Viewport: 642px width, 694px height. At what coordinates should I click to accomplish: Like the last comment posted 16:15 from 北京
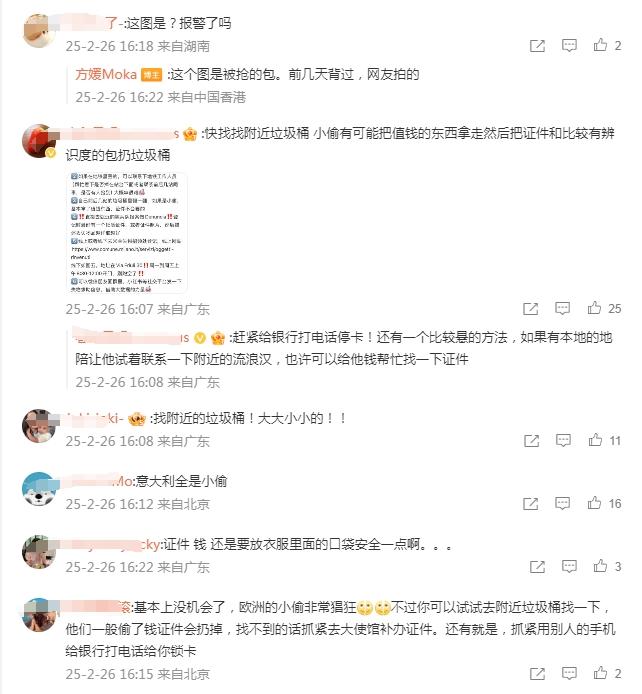pos(600,673)
